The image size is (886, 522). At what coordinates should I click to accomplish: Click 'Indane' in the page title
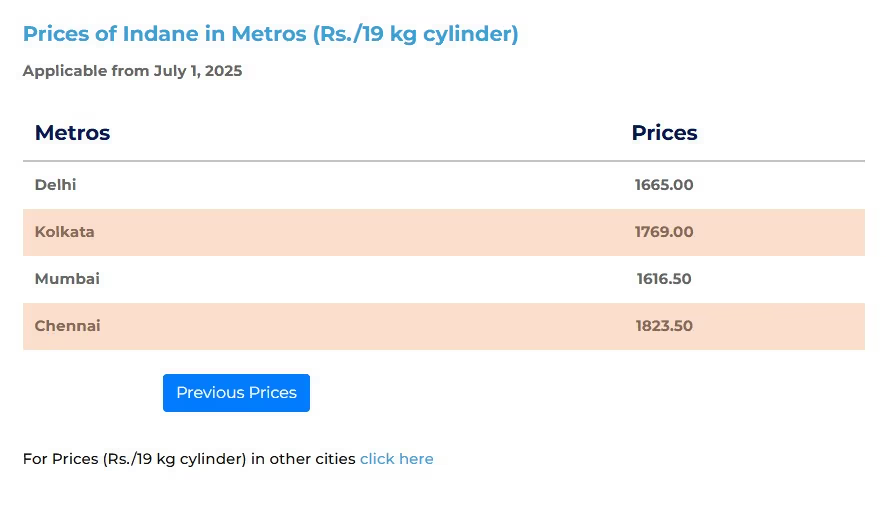(160, 34)
